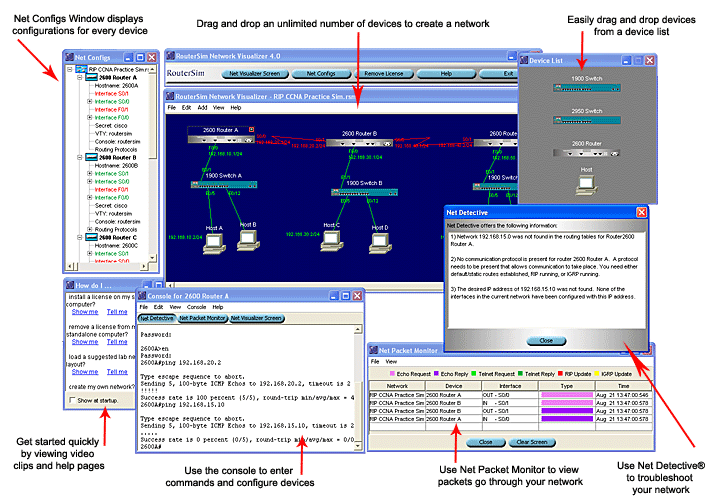Click the Help button in RouterSim toolbar

(x=446, y=73)
